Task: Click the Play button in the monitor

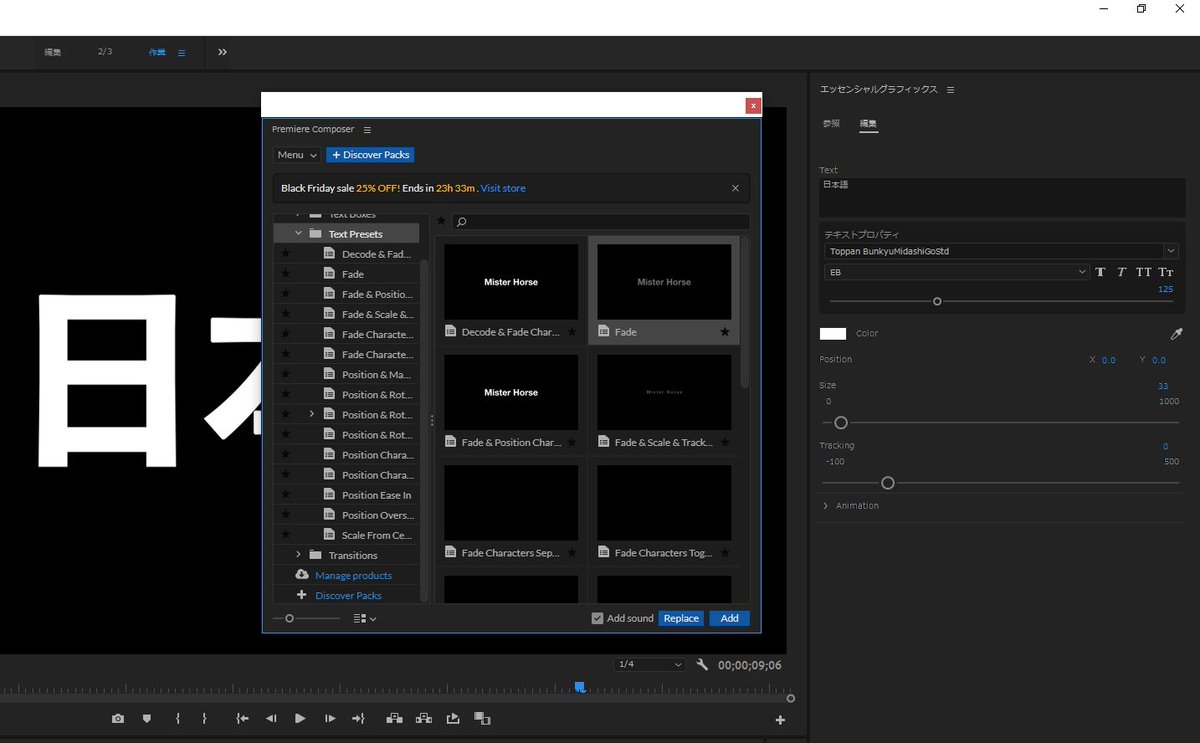Action: [300, 718]
